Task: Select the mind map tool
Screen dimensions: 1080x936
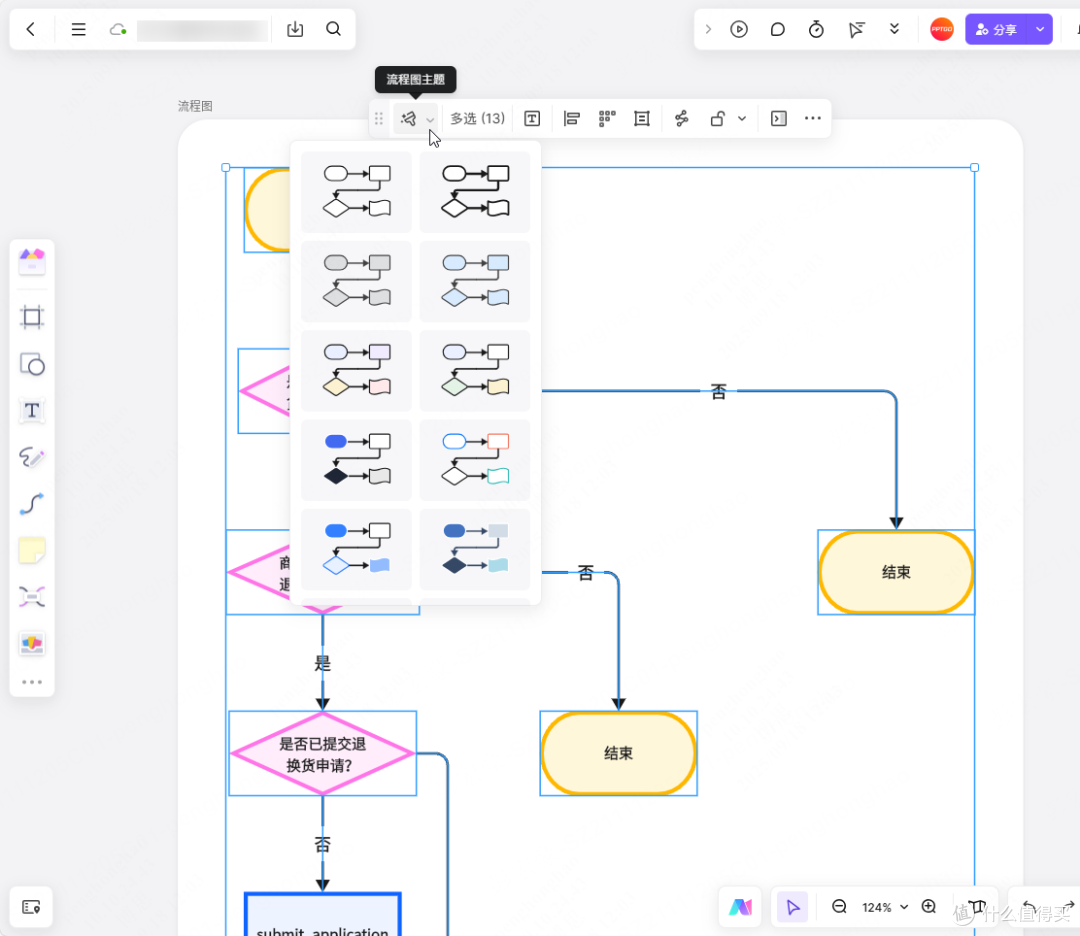Action: point(32,596)
